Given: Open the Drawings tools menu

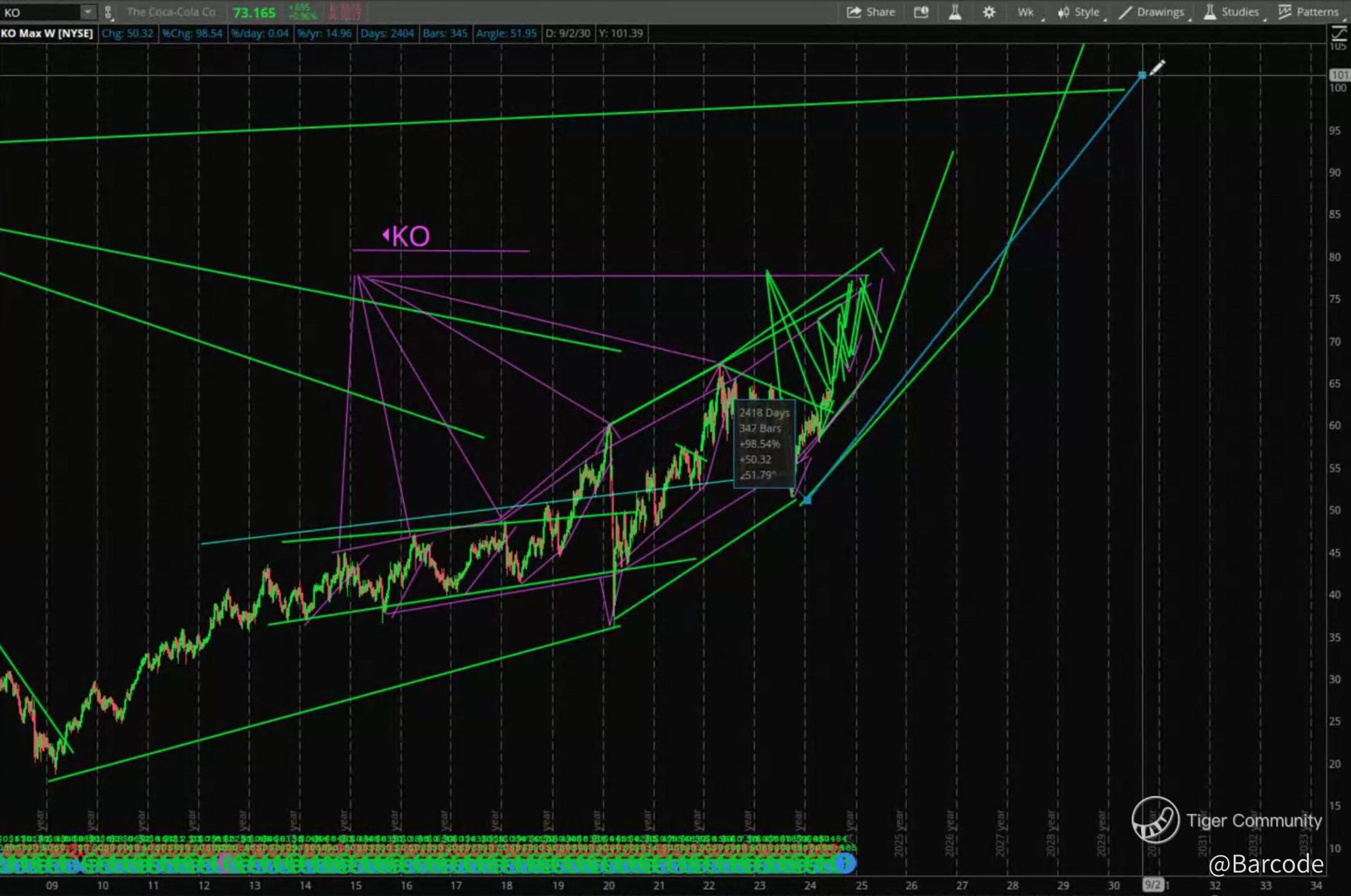Looking at the screenshot, I should pyautogui.click(x=1152, y=12).
